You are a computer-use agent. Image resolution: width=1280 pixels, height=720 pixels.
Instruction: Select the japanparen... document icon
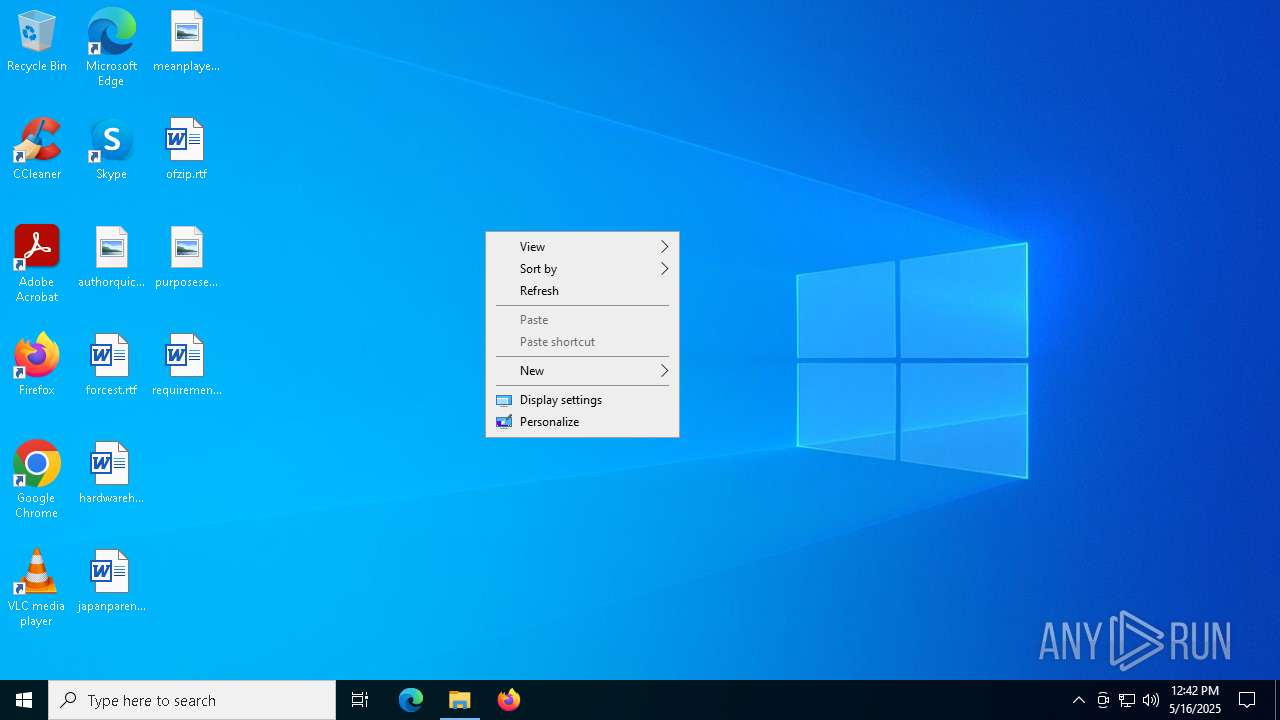tap(111, 582)
